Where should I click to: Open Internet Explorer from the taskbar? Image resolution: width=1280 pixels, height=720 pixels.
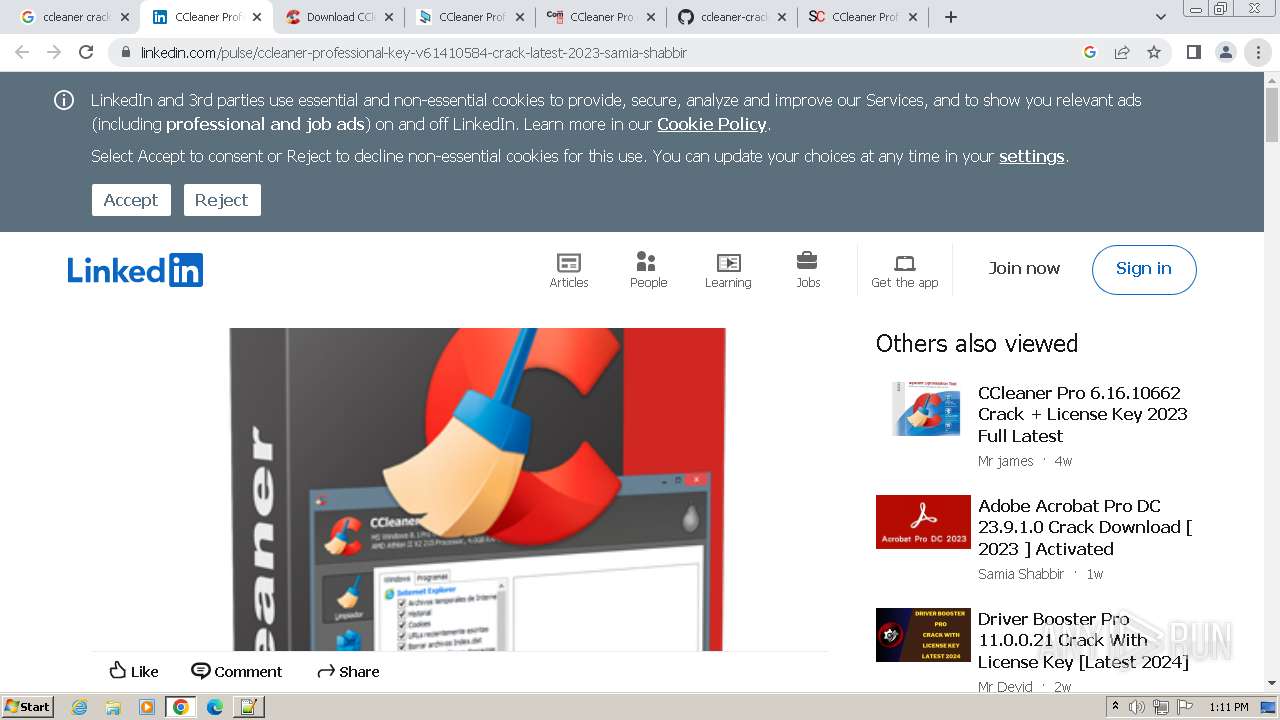[80, 707]
